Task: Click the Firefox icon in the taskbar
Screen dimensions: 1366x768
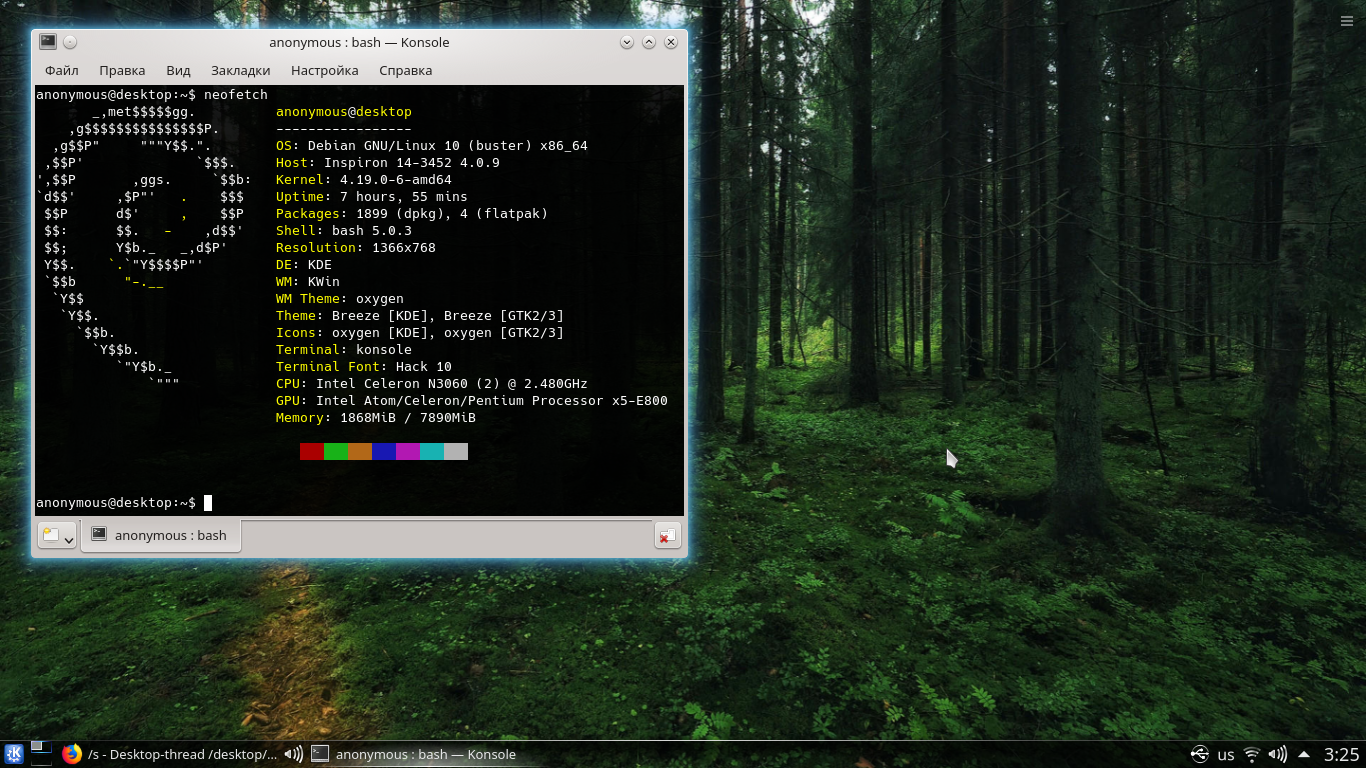Action: click(x=72, y=754)
